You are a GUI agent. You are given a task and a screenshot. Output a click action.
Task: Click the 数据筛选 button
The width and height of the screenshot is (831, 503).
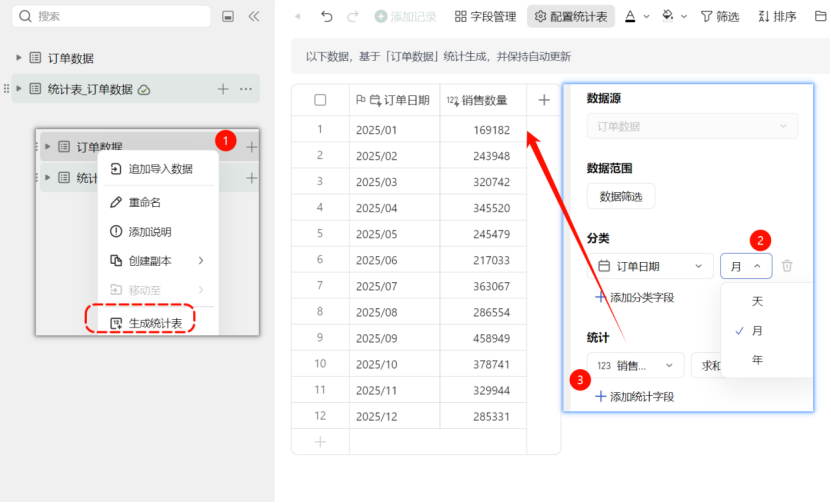point(621,197)
